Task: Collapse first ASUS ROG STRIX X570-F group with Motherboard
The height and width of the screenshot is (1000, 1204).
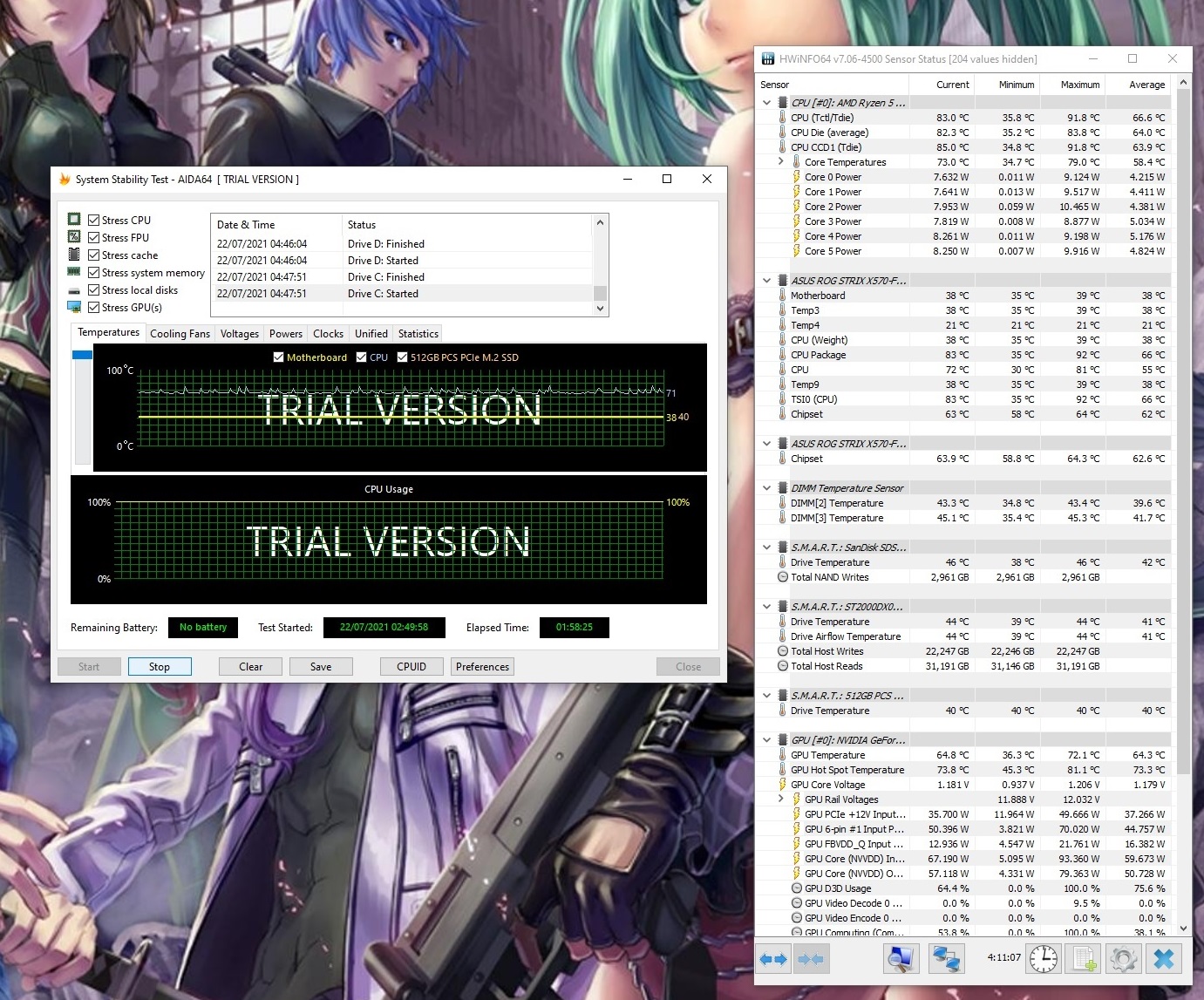Action: pyautogui.click(x=766, y=281)
